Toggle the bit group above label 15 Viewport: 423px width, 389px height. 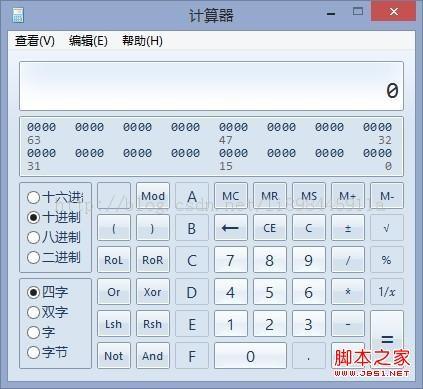click(233, 153)
